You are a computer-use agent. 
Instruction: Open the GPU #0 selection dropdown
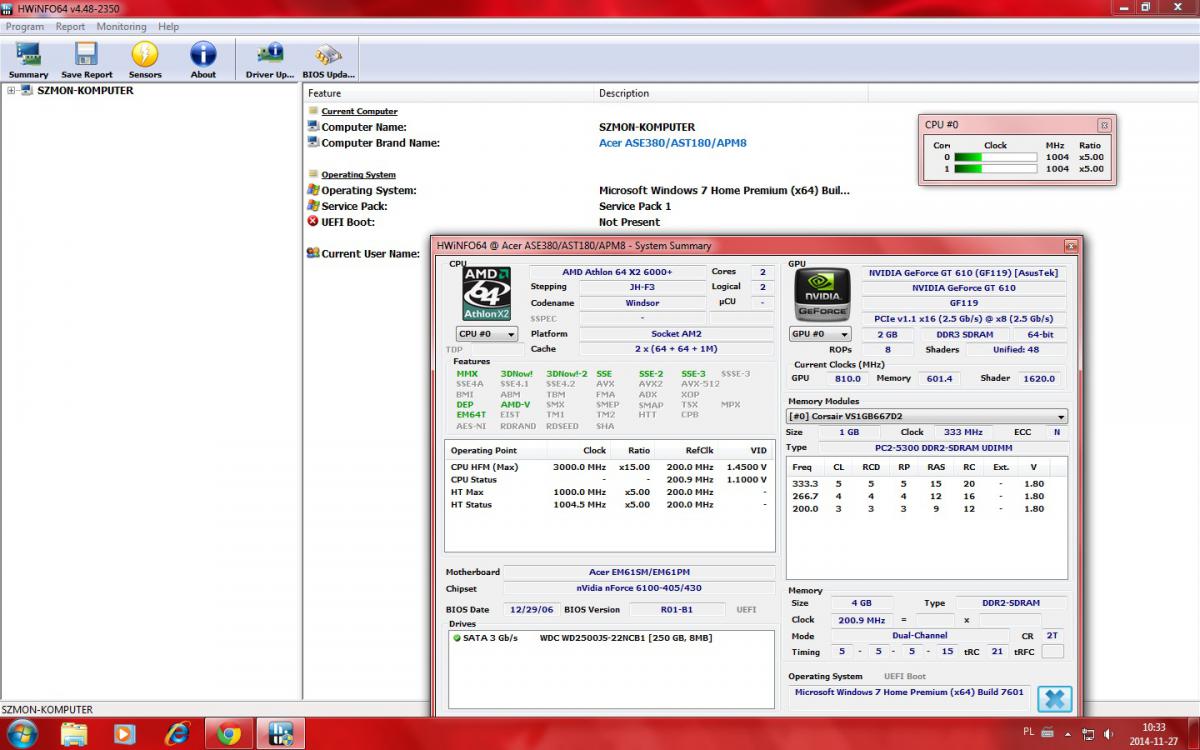(x=820, y=334)
